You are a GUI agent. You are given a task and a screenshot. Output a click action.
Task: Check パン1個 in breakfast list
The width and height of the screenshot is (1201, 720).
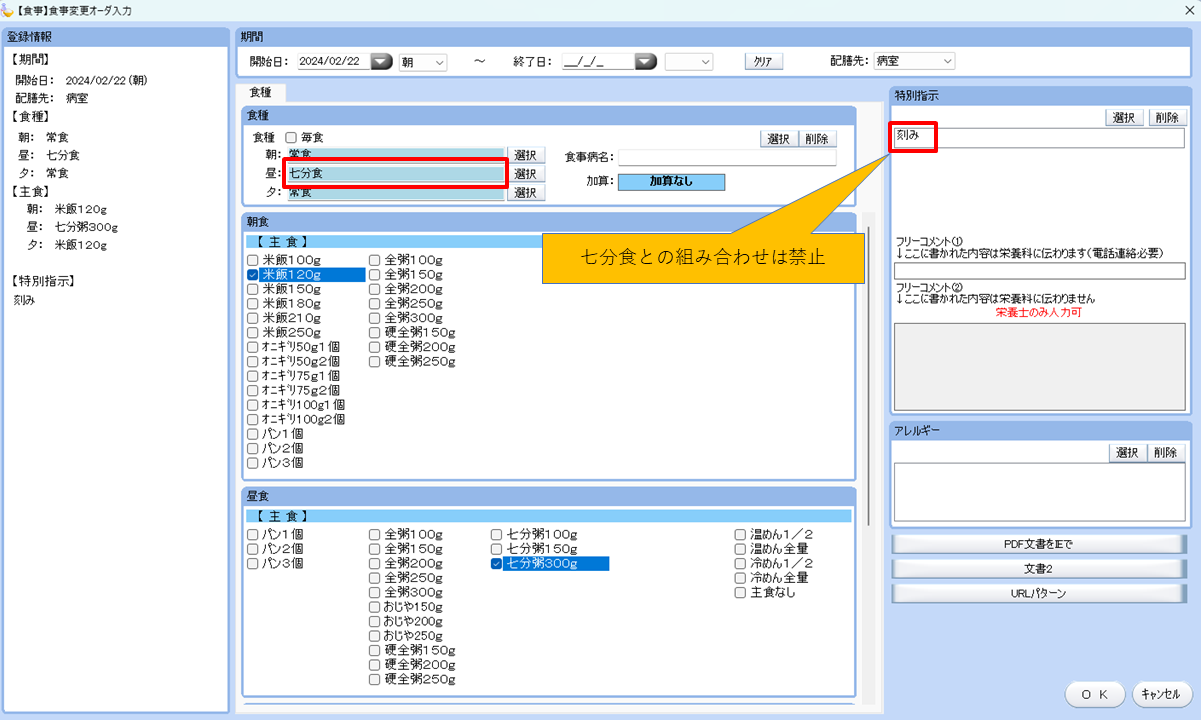253,434
